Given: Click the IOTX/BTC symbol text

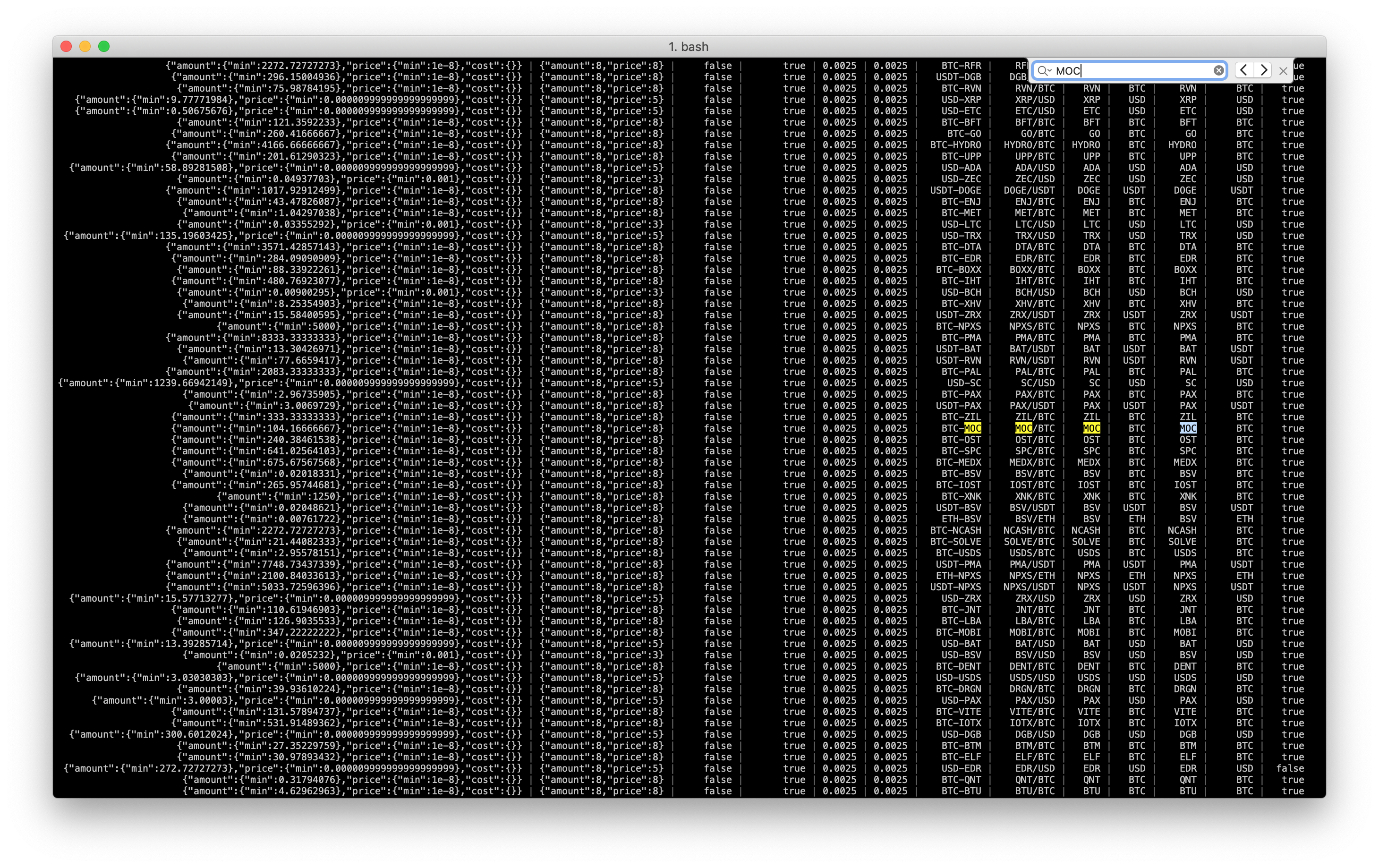Looking at the screenshot, I should point(1031,723).
